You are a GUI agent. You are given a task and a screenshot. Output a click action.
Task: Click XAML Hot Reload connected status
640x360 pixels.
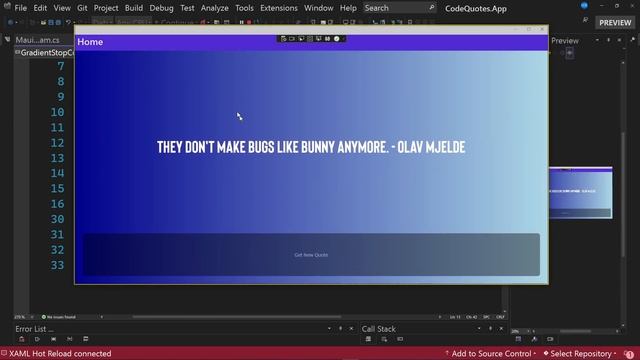[x=56, y=353]
